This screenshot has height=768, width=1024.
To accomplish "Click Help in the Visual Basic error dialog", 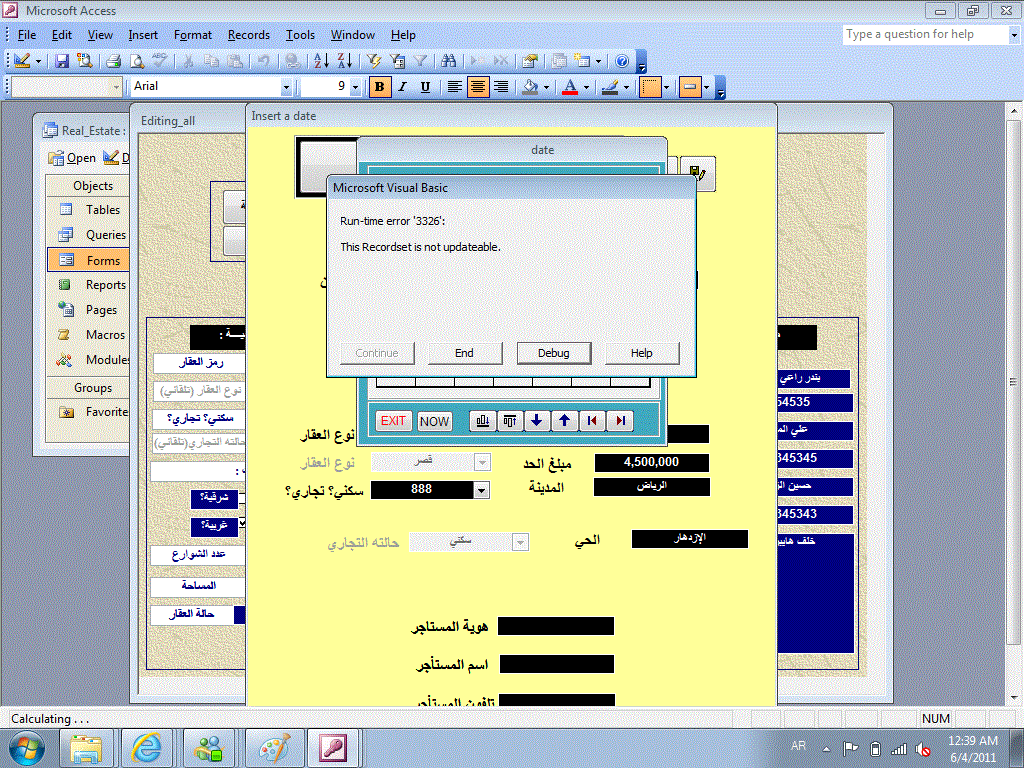I will pyautogui.click(x=642, y=353).
